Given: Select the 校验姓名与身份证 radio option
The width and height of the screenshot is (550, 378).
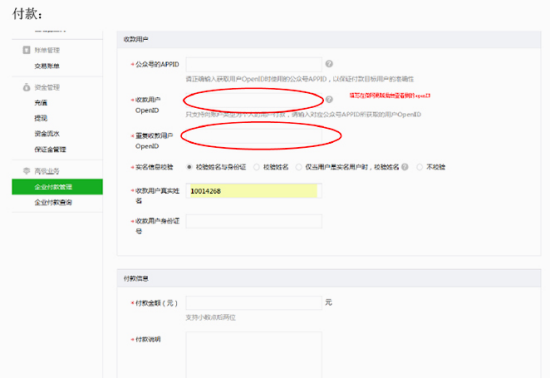Looking at the screenshot, I should (189, 167).
